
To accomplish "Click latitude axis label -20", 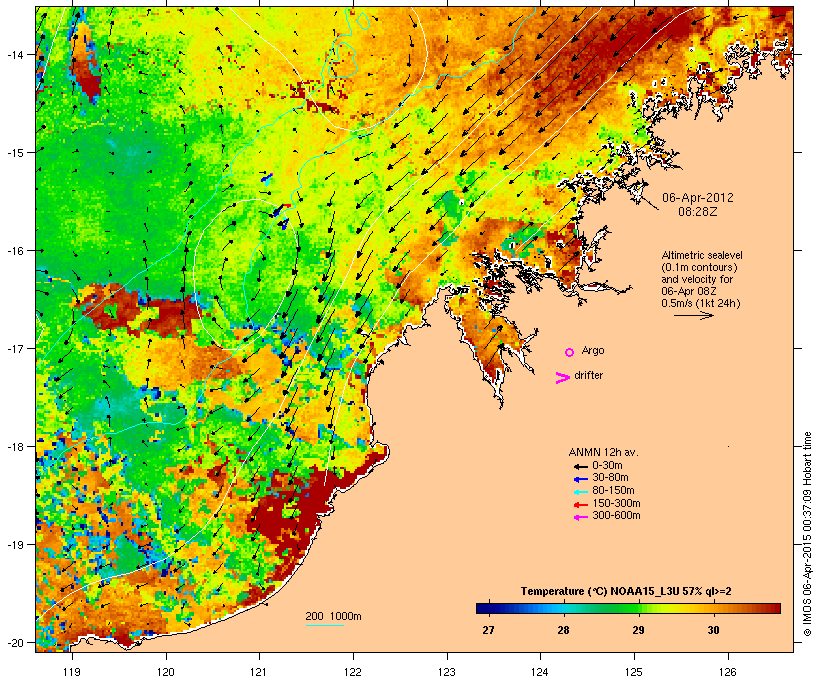I will 14,643.
